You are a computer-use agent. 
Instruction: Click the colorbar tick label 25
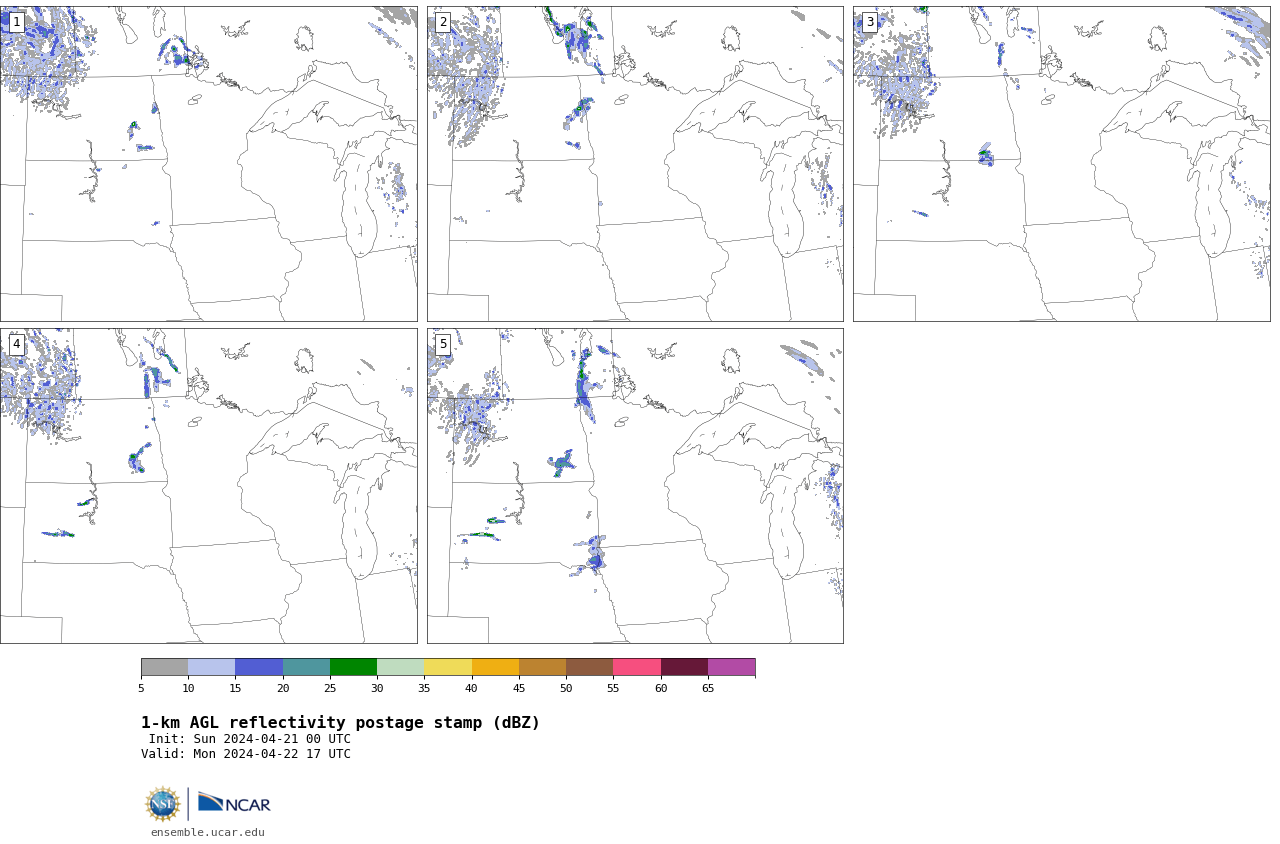pos(330,688)
